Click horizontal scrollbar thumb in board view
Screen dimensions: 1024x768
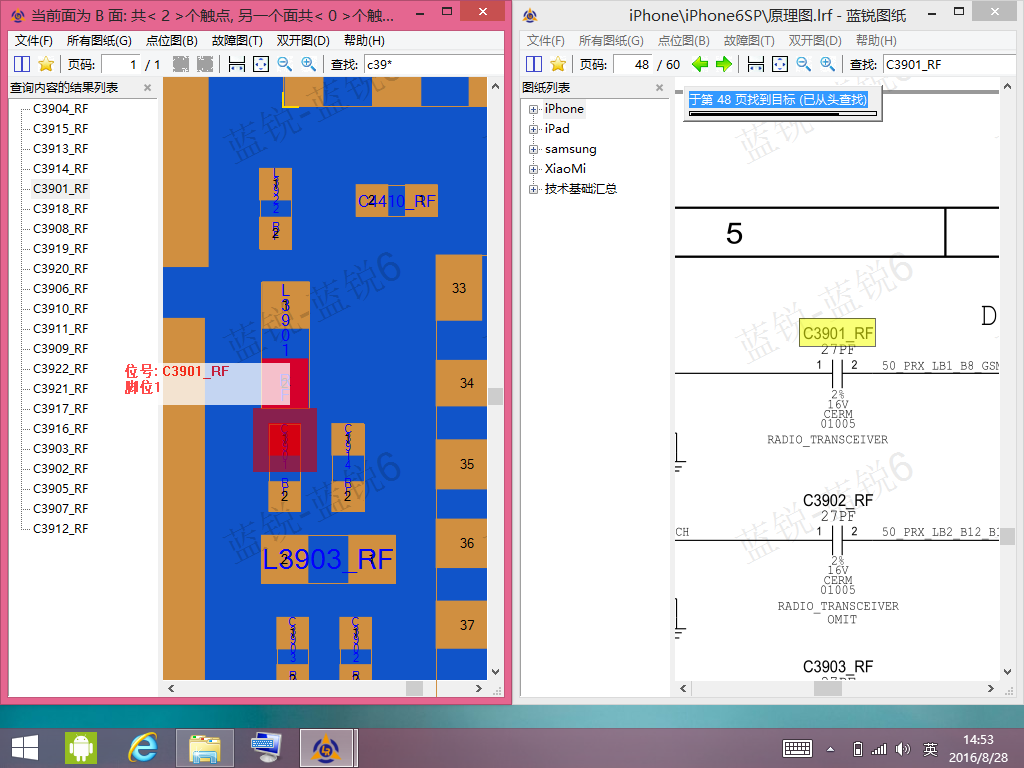(414, 688)
